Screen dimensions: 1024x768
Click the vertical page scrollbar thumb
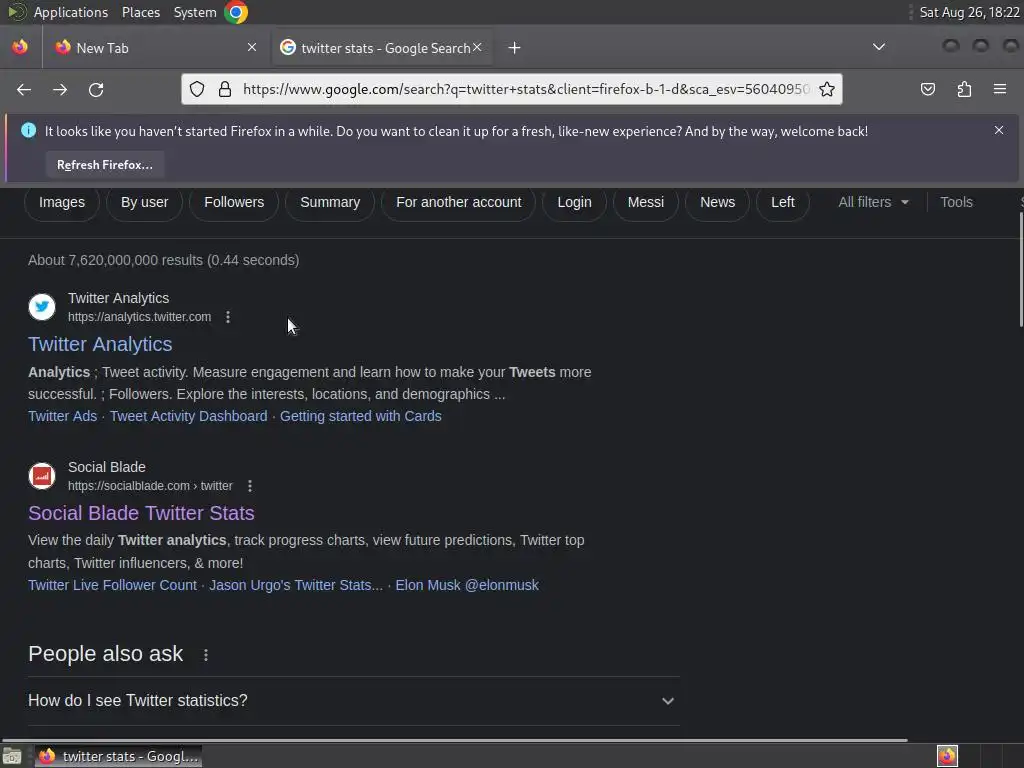pos(1021,269)
